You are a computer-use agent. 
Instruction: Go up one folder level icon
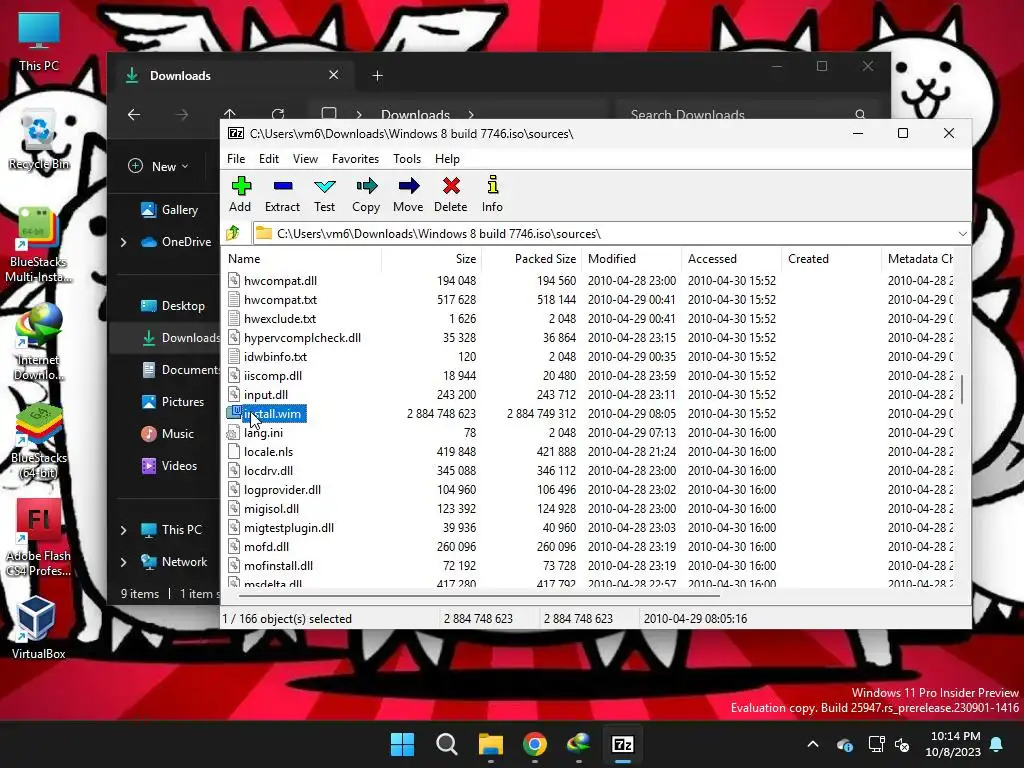coord(233,233)
